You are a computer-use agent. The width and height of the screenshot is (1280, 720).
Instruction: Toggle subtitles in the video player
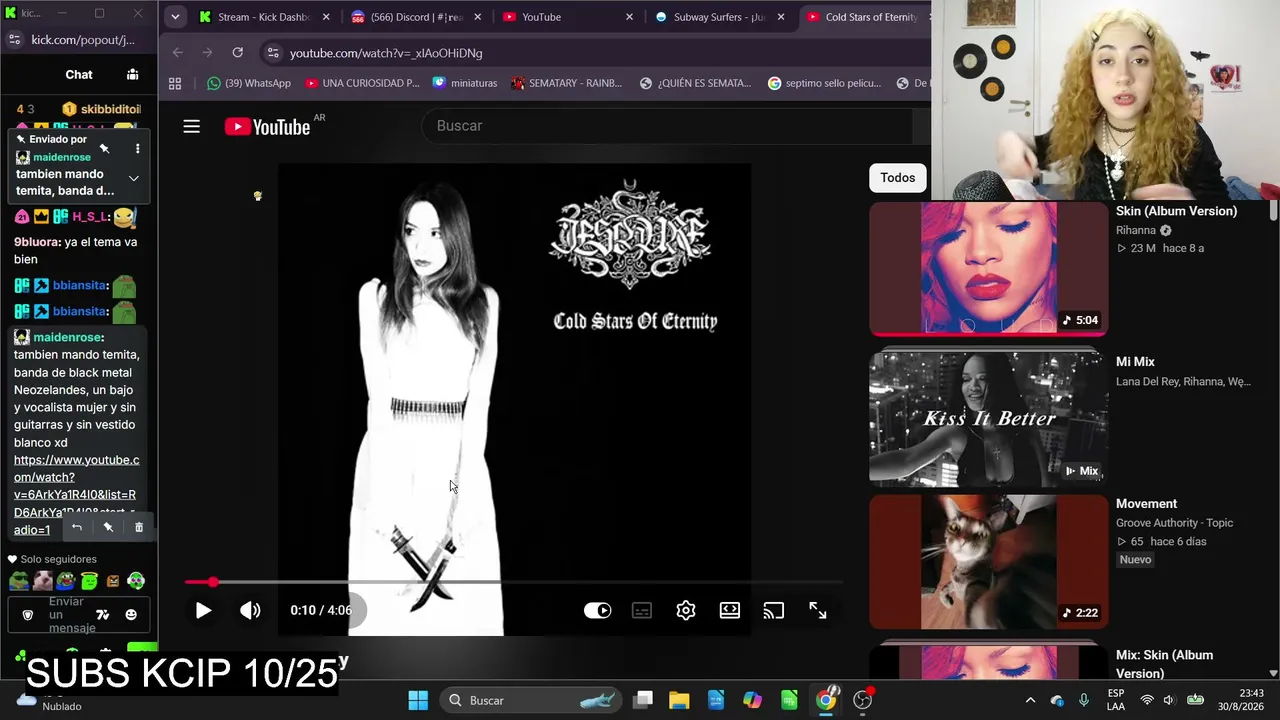(x=642, y=610)
